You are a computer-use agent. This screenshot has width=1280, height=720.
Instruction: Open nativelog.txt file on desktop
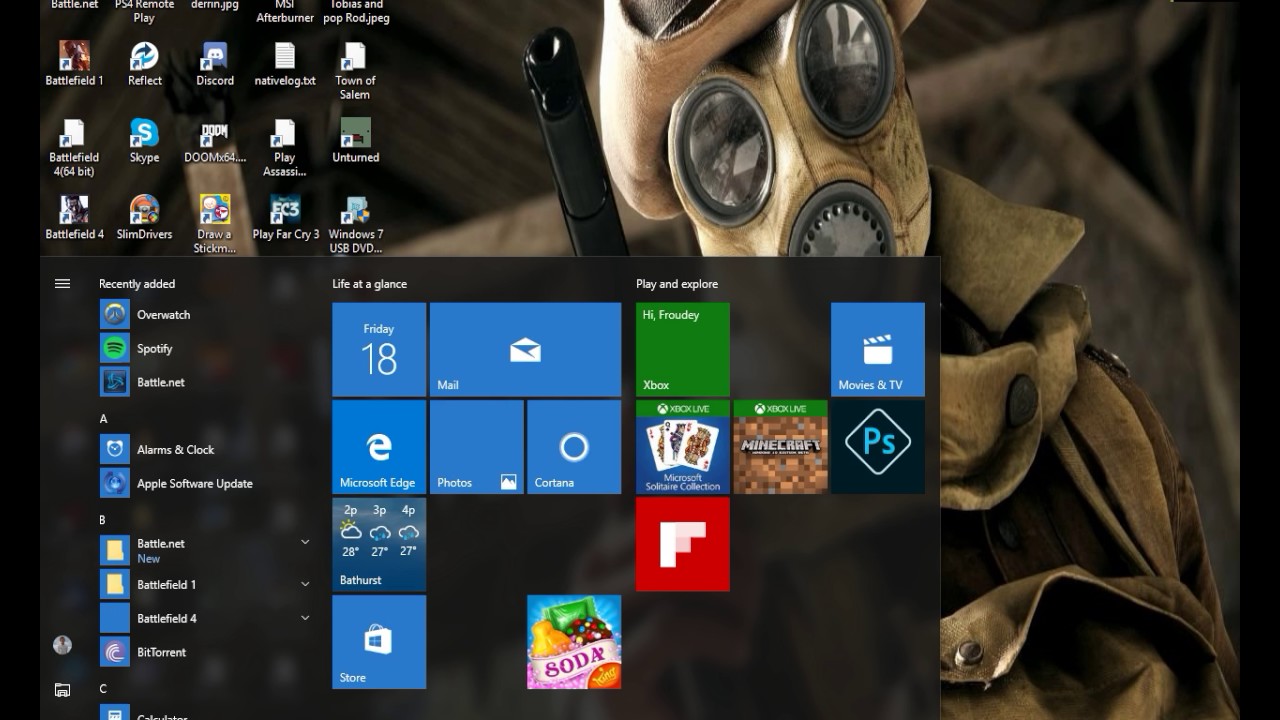pos(285,64)
